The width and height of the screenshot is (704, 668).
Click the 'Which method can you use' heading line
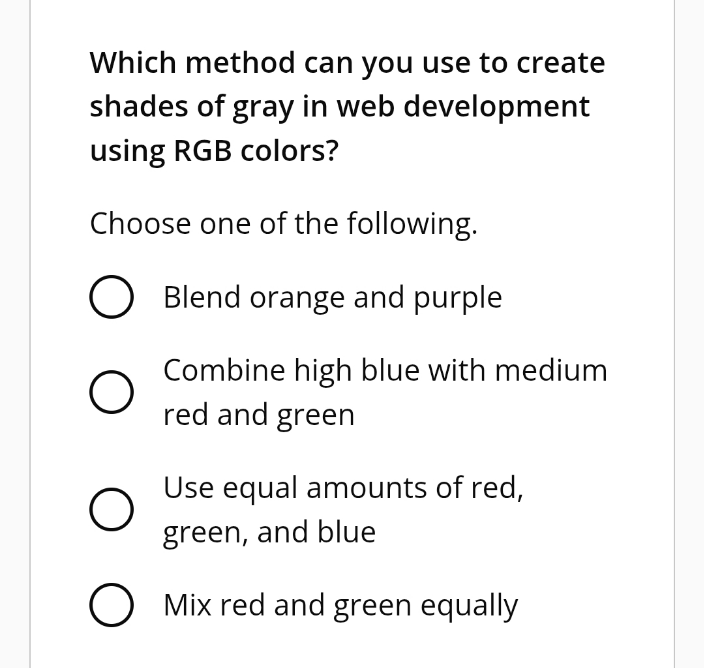(x=347, y=63)
